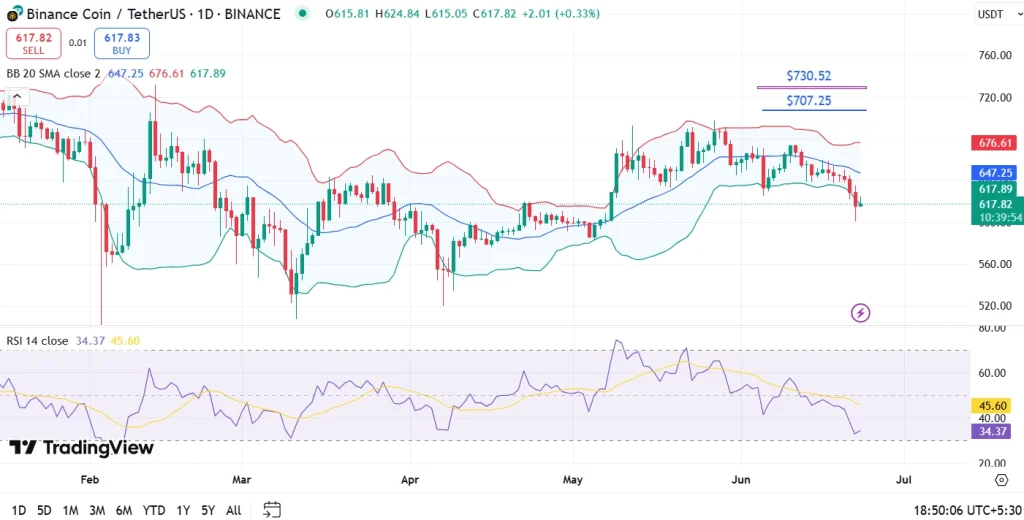Click the green 617.89 price axis label
Viewport: 1024px width, 520px height.
coord(995,189)
